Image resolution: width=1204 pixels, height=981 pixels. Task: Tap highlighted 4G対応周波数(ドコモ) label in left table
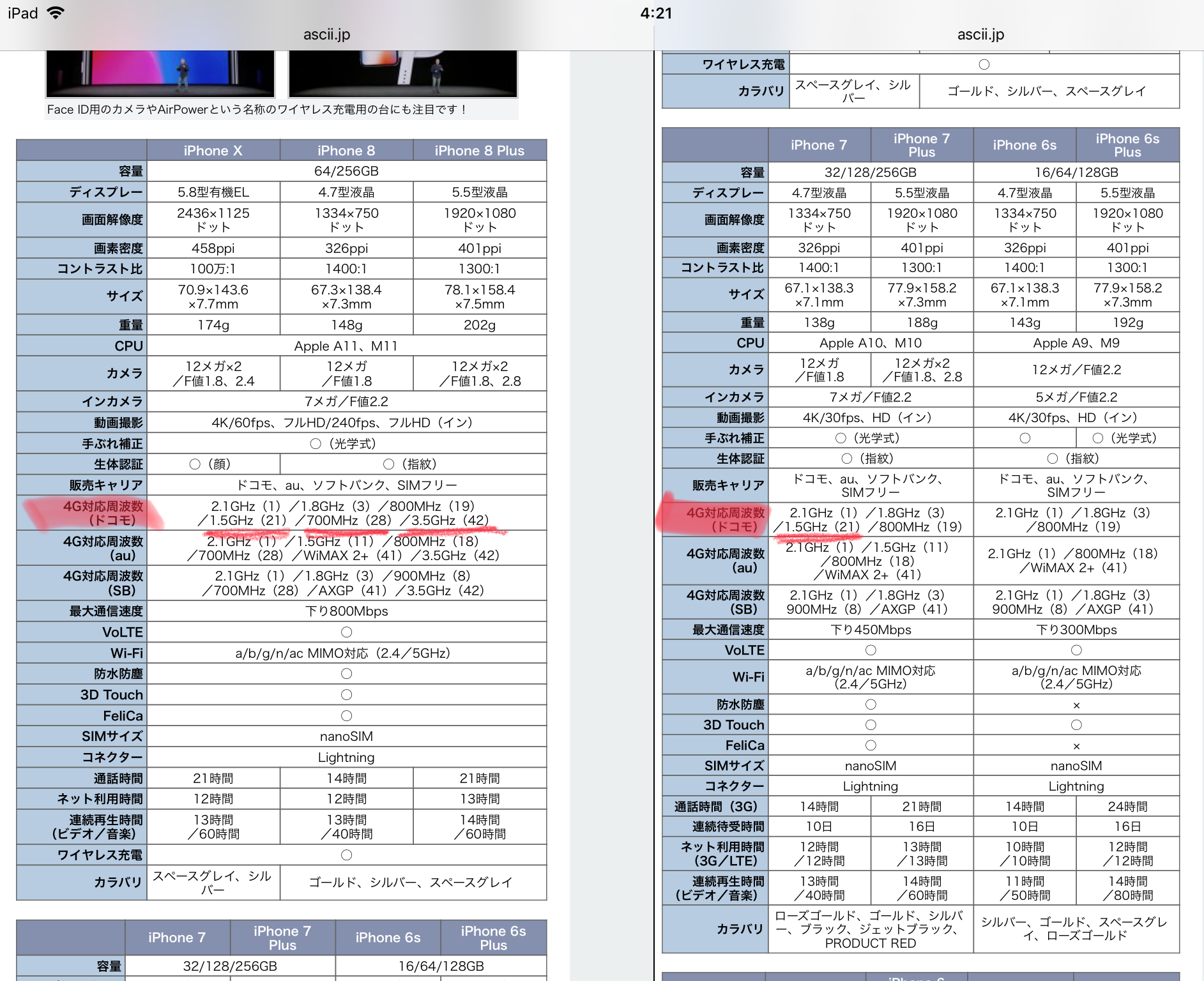[x=102, y=513]
